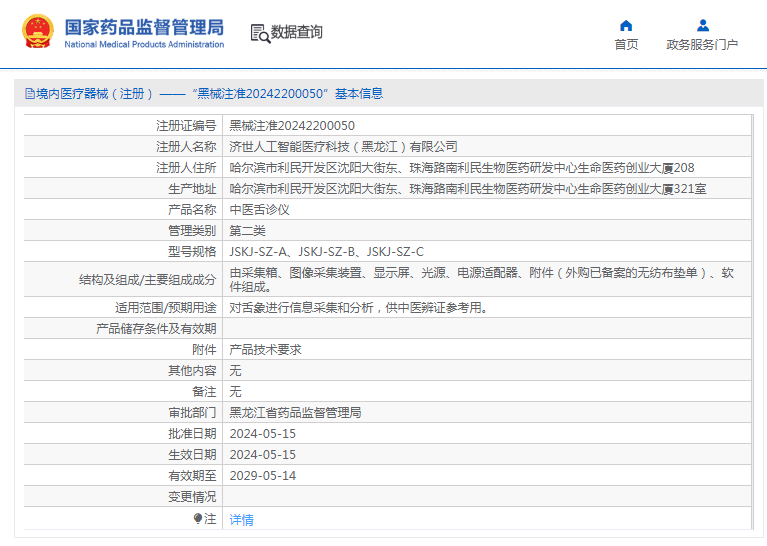
Task: Click approval date 2024-05-15 in 批准日期 row
Action: pyautogui.click(x=263, y=434)
